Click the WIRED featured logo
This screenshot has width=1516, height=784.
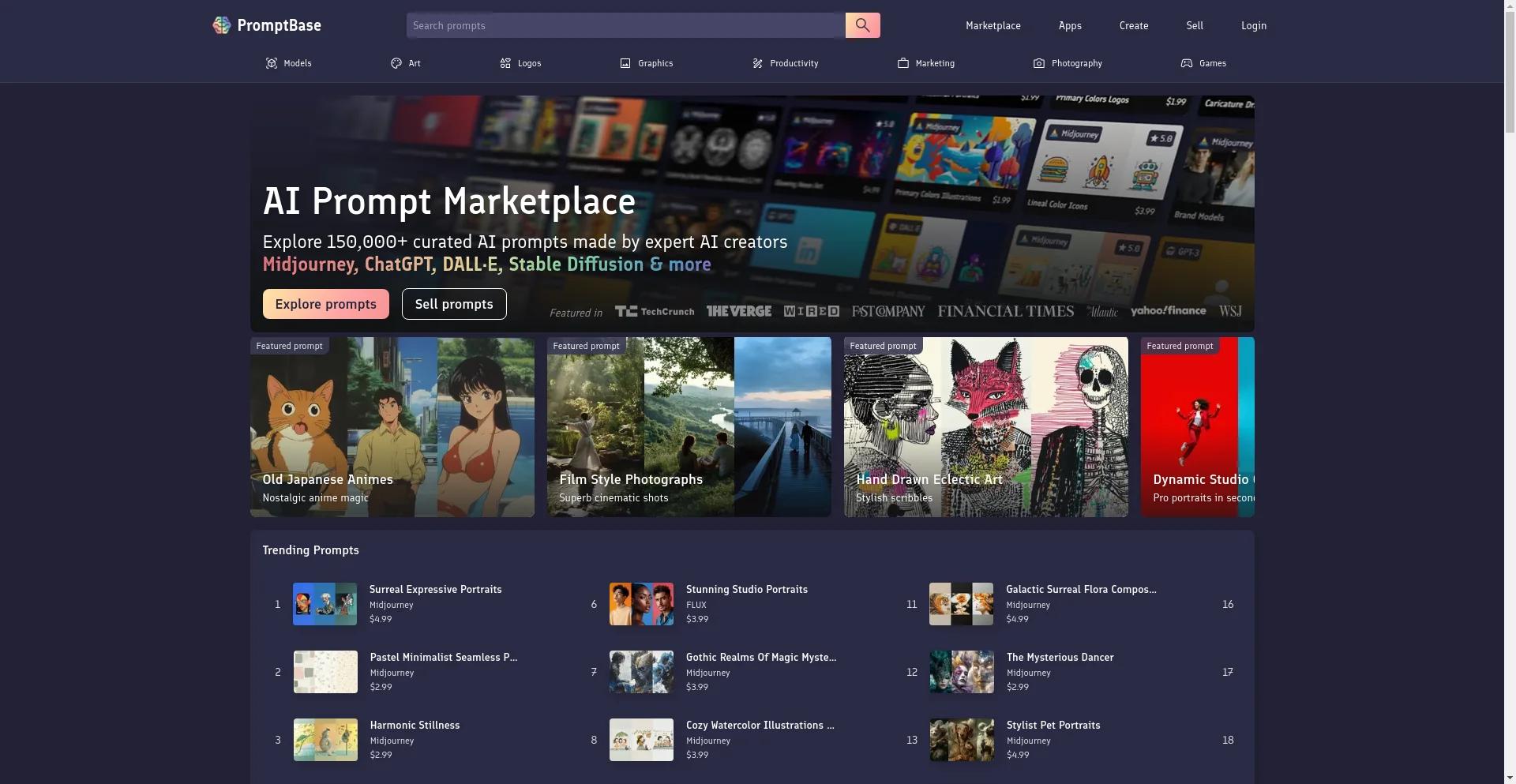click(x=811, y=311)
